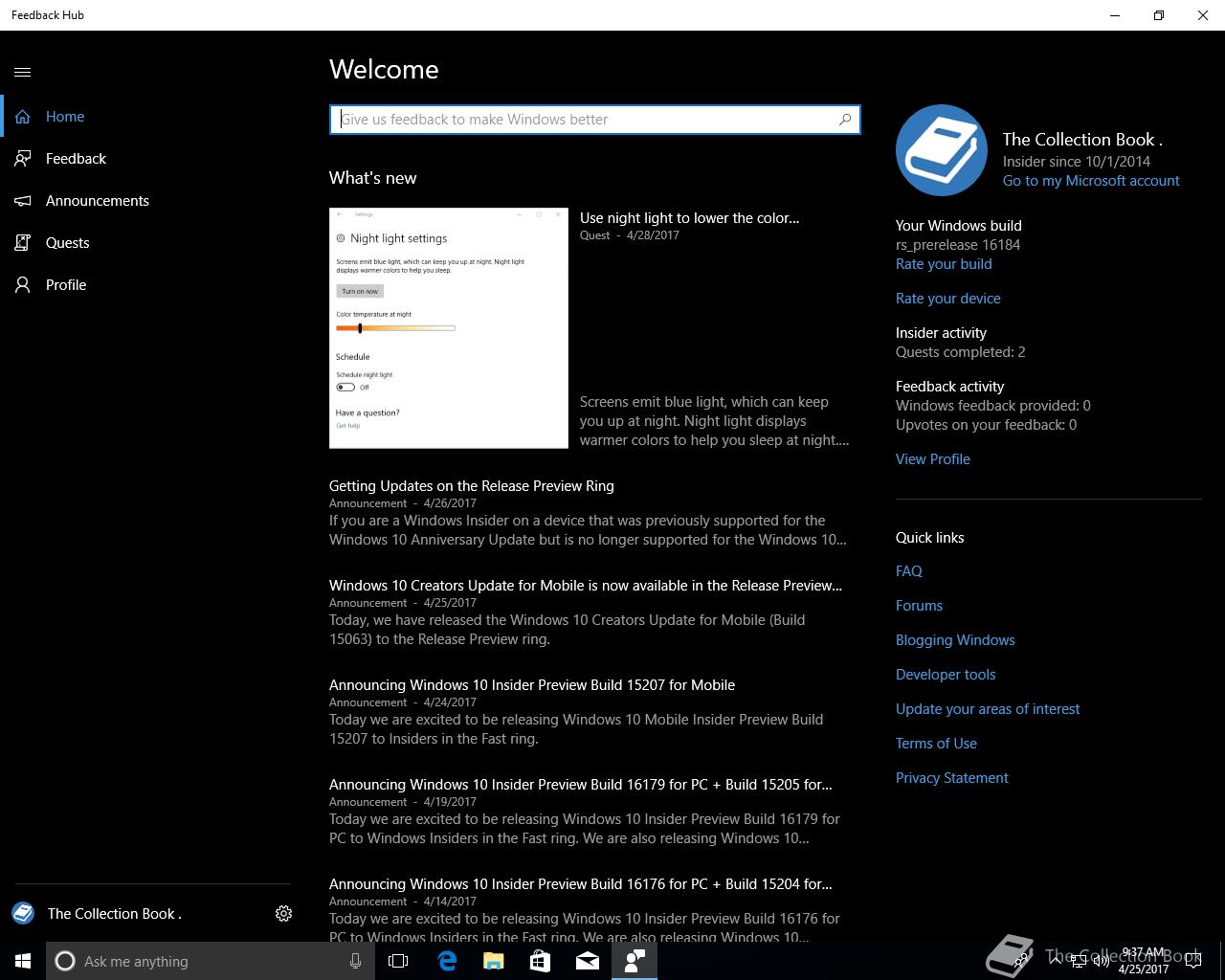Screen dimensions: 1225x980
Task: Open the Store from taskbar
Action: coord(540,961)
